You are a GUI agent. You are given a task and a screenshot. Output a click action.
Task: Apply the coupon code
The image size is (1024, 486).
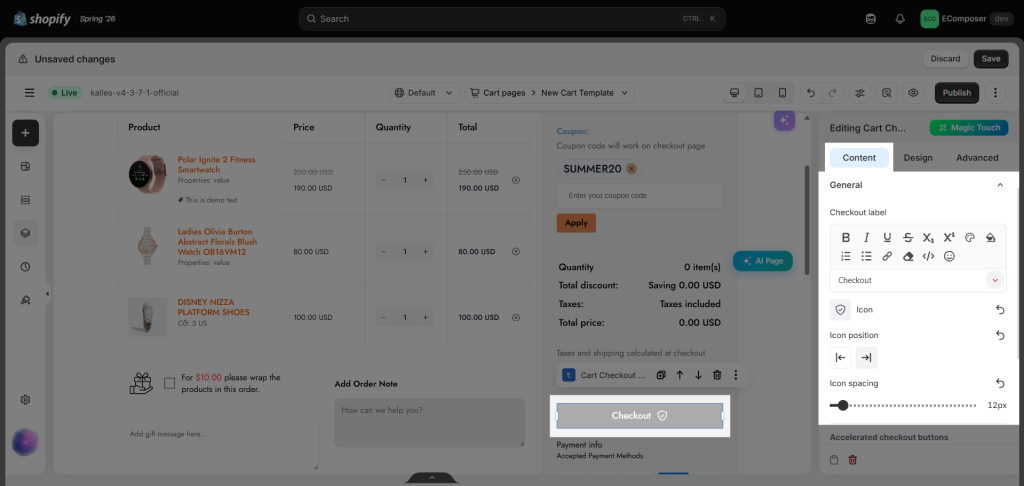point(576,223)
